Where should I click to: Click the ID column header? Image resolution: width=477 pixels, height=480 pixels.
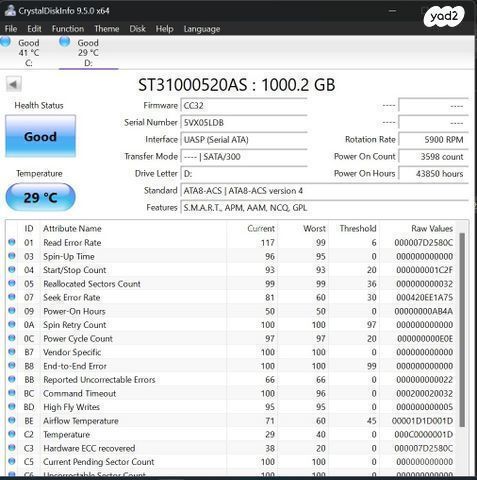29,229
